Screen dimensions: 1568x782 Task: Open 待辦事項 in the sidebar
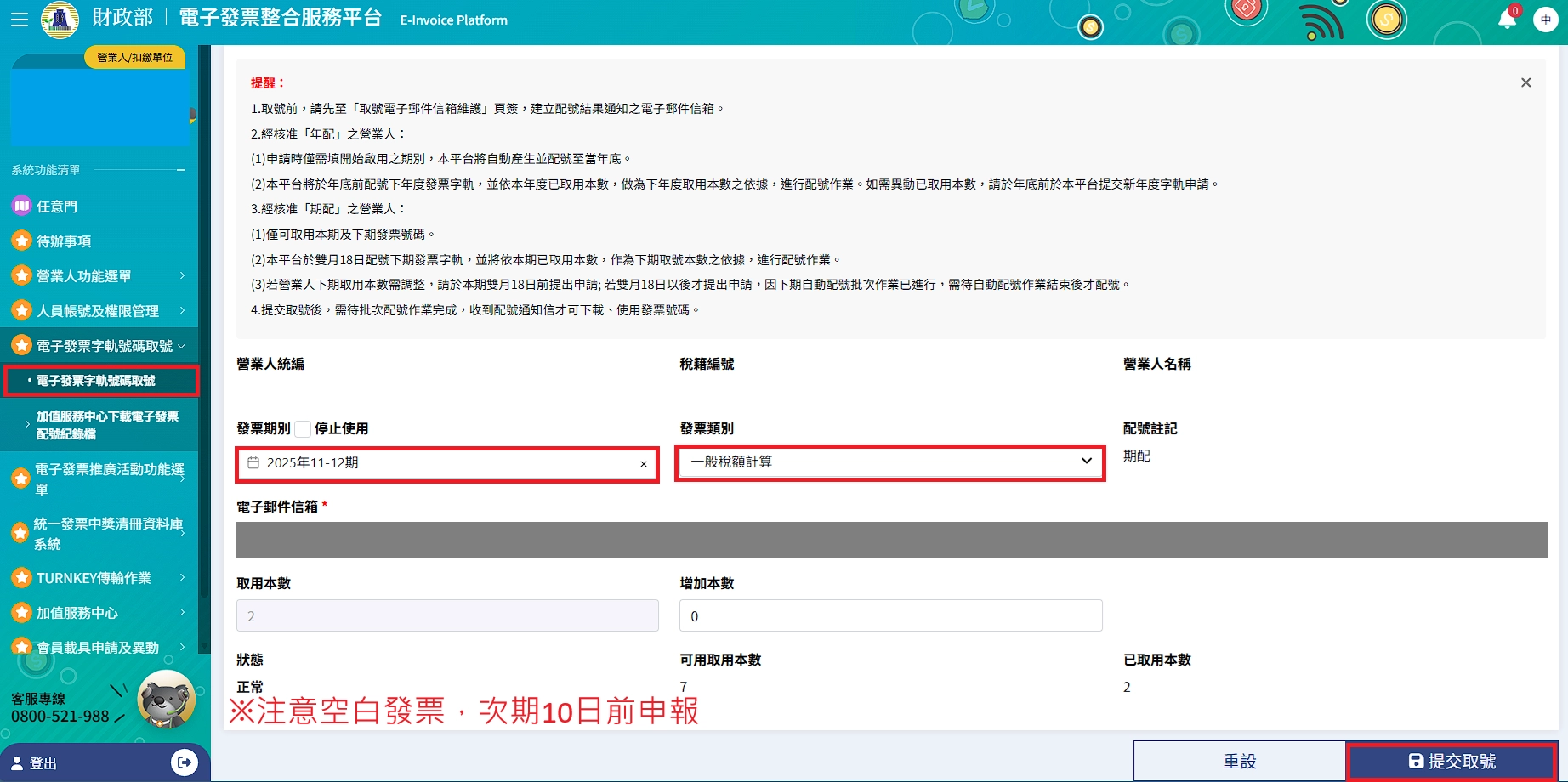pos(64,241)
